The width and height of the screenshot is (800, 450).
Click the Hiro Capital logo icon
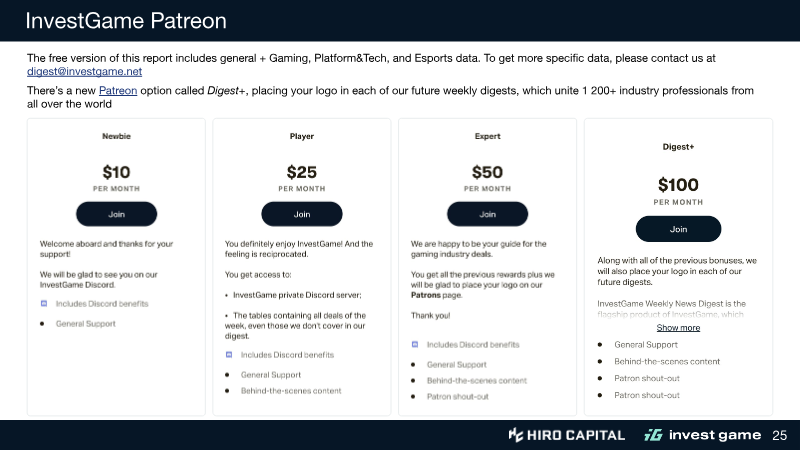click(x=516, y=435)
